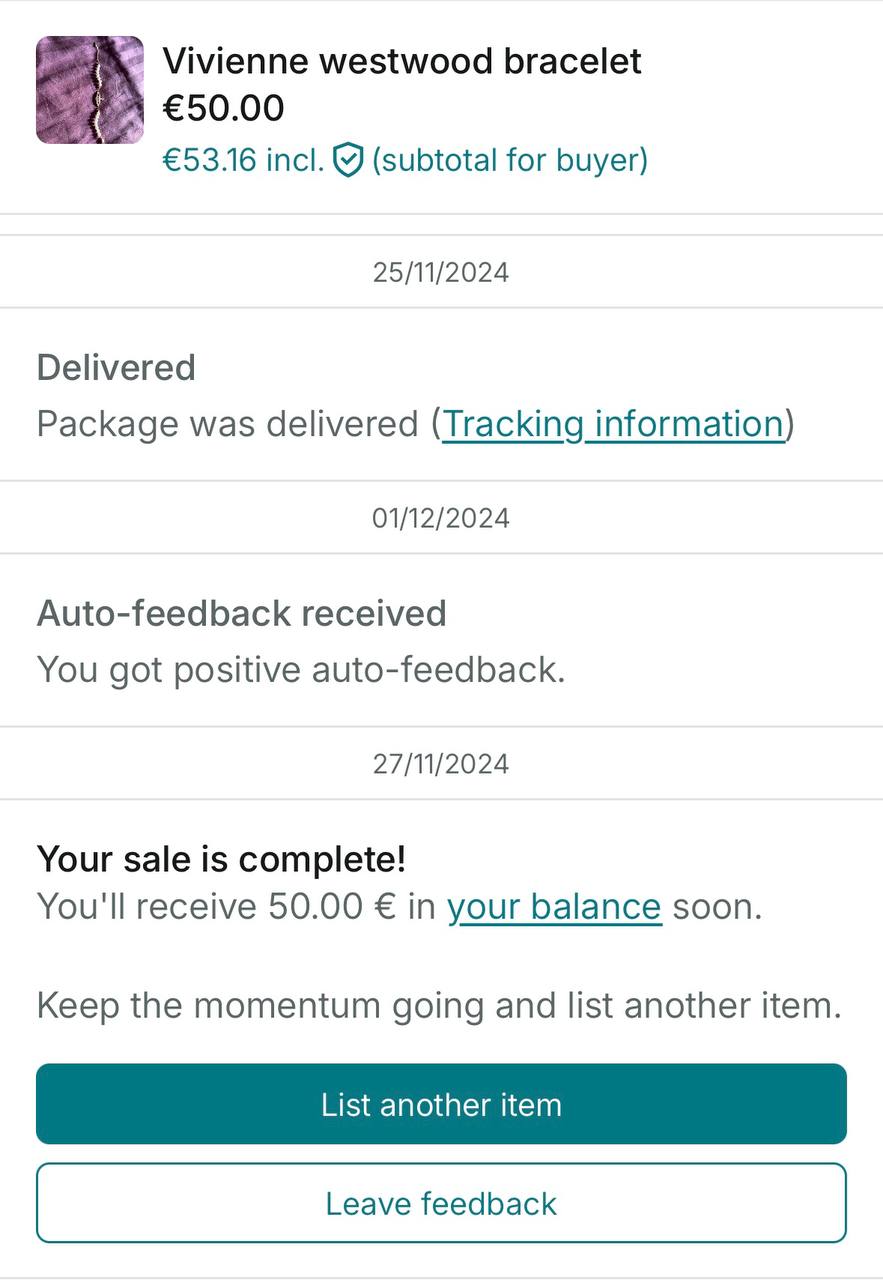Tap the €53.16 incl. price text
Image resolution: width=883 pixels, height=1280 pixels.
243,160
